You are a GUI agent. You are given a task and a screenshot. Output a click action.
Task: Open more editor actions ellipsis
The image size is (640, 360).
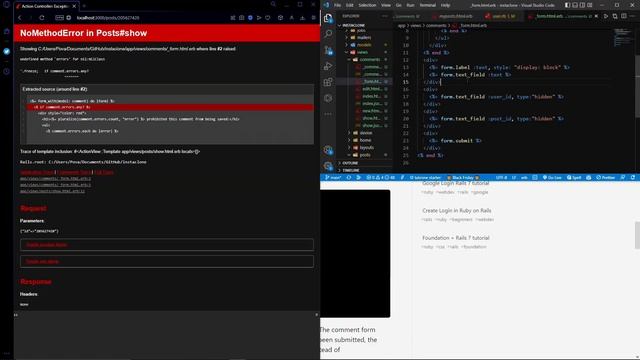click(x=632, y=16)
